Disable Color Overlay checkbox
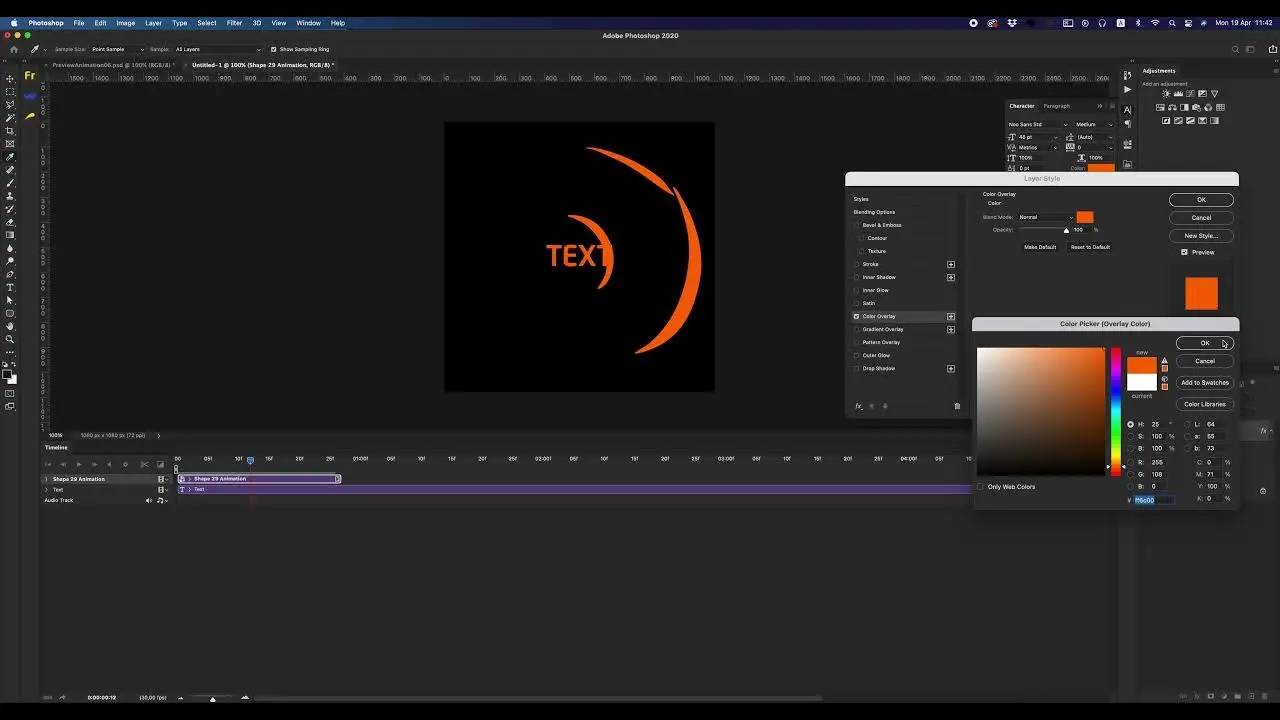The height and width of the screenshot is (720, 1280). [857, 316]
